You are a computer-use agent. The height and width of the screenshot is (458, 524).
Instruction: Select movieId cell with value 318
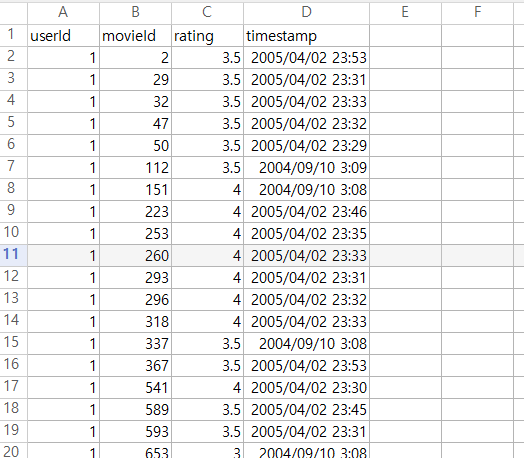(x=135, y=321)
